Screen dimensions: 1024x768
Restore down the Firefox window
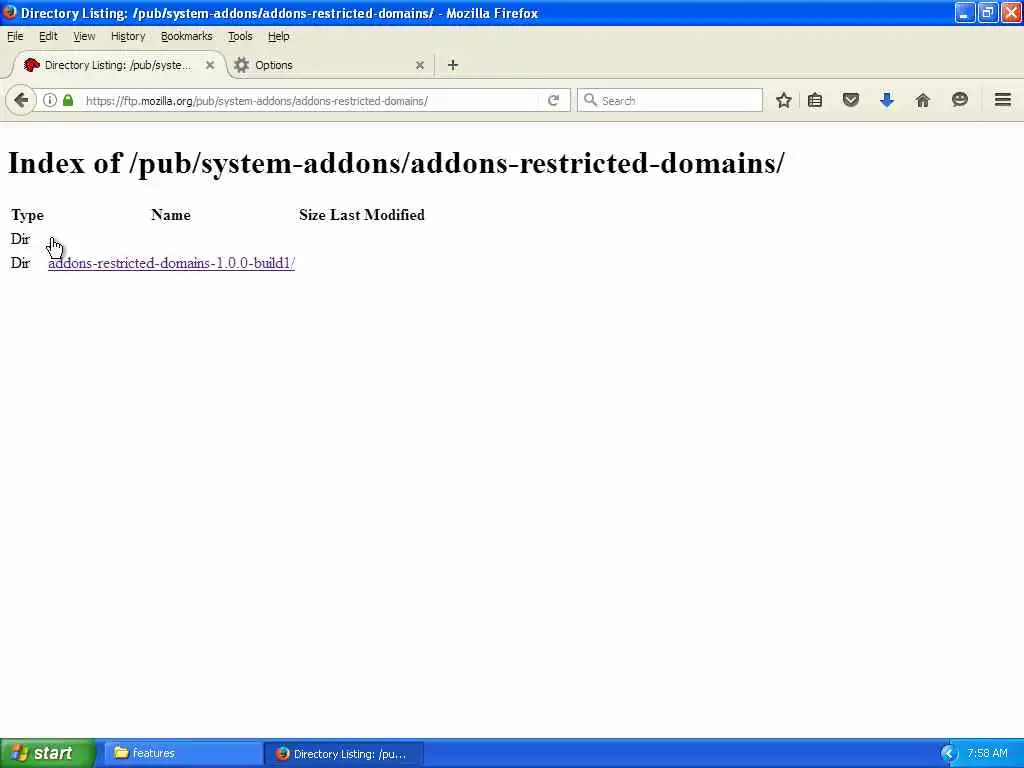[x=987, y=12]
